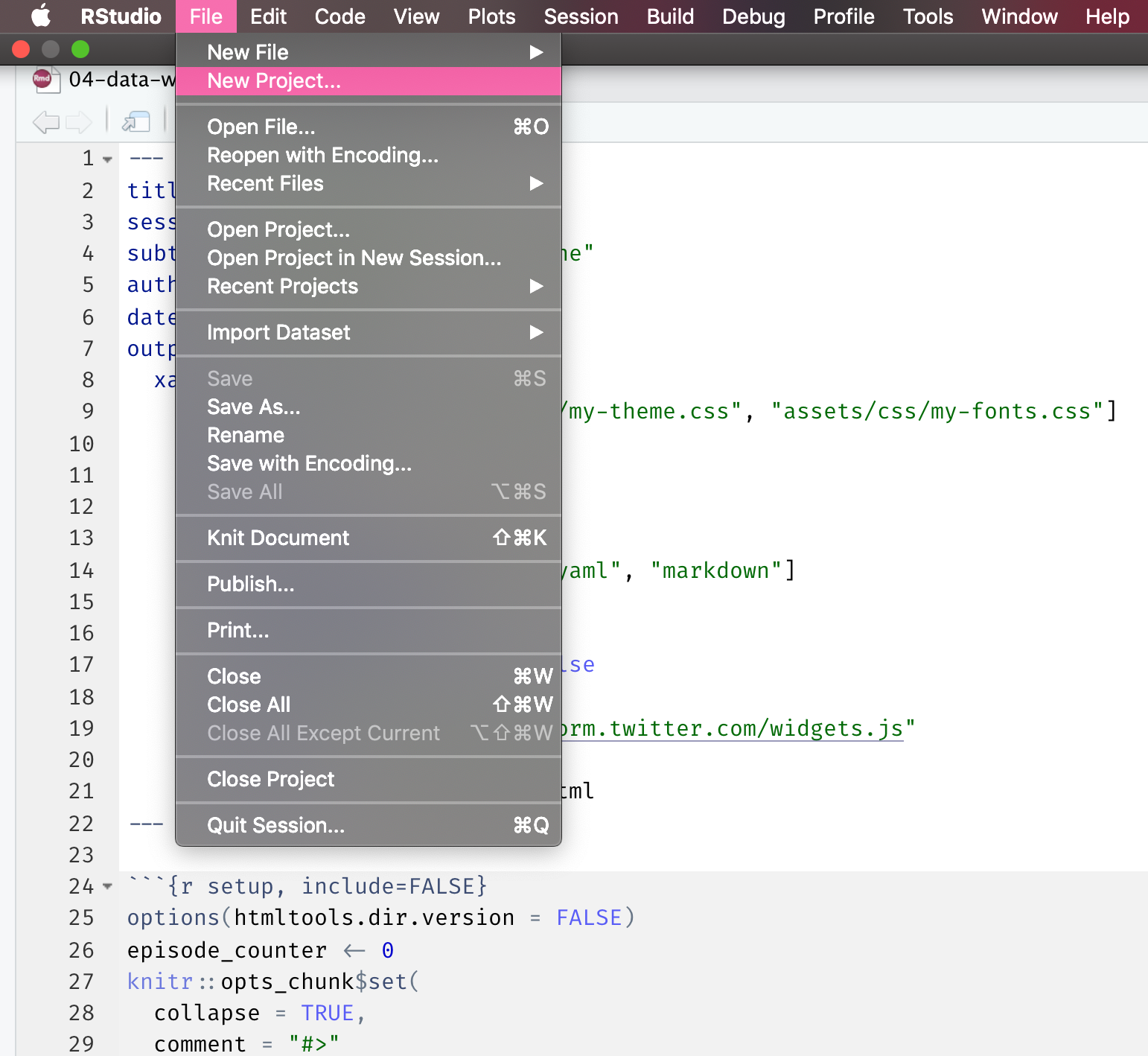Click the green zoom window button
Image resolution: width=1148 pixels, height=1056 pixels.
(x=80, y=49)
